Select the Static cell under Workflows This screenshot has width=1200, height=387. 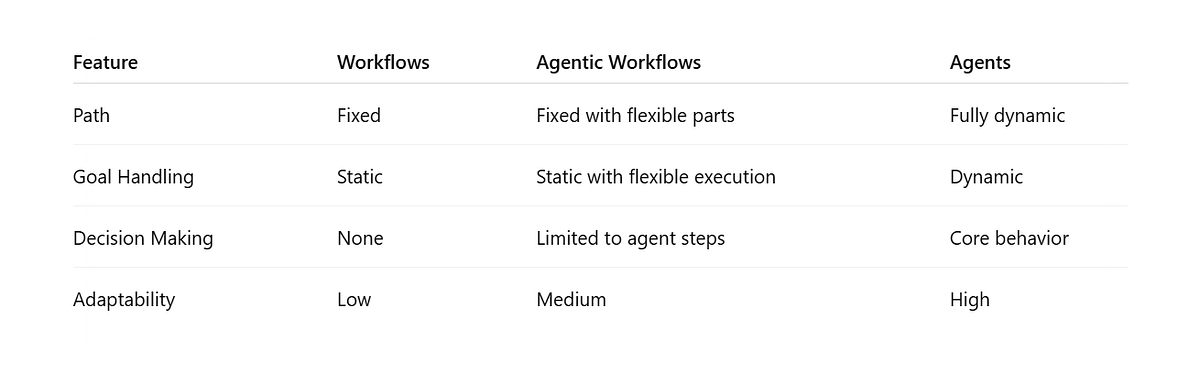[x=360, y=177]
